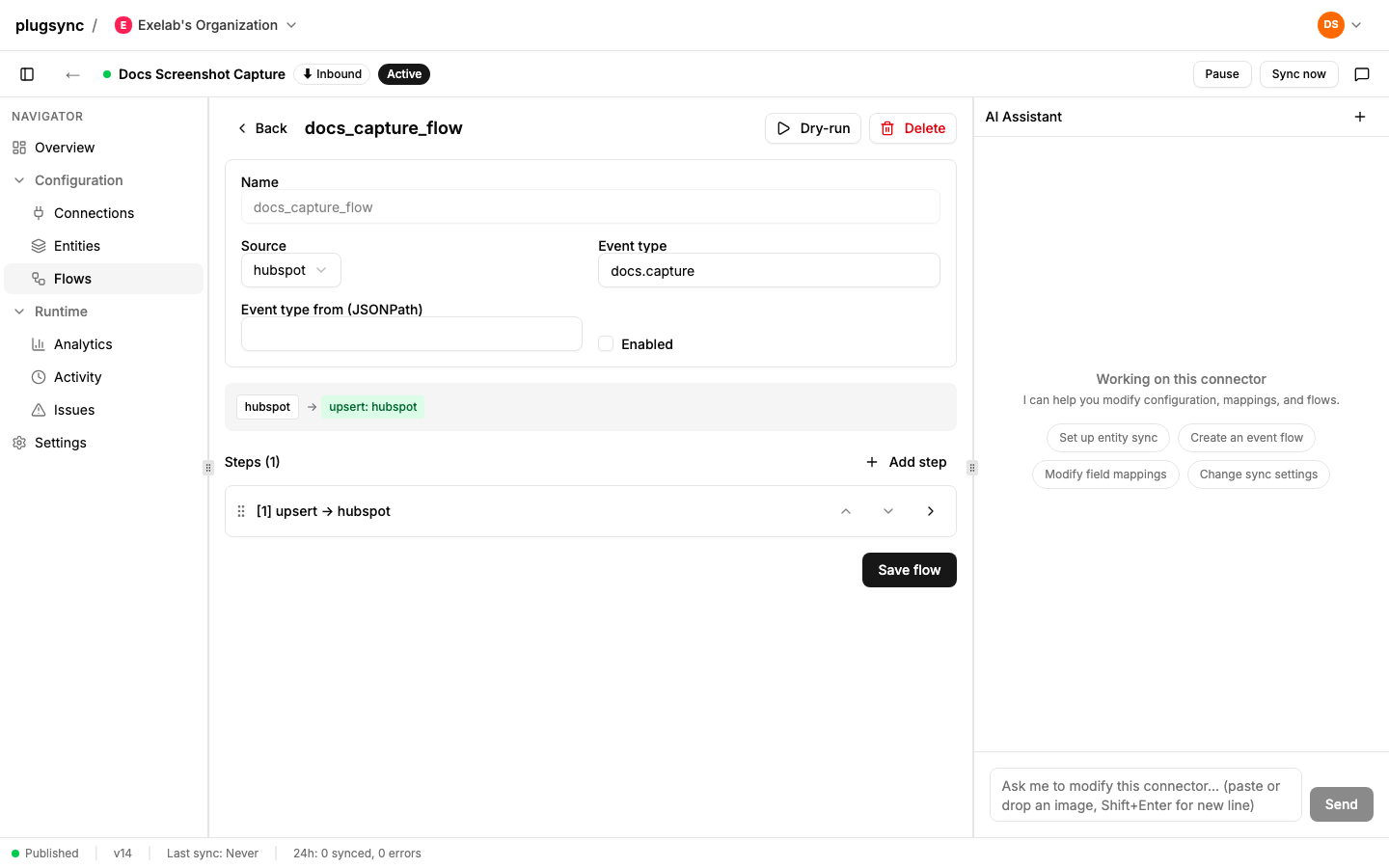Open Settings in the navigator
Screen dimensions: 1389x868
pos(104,443)
